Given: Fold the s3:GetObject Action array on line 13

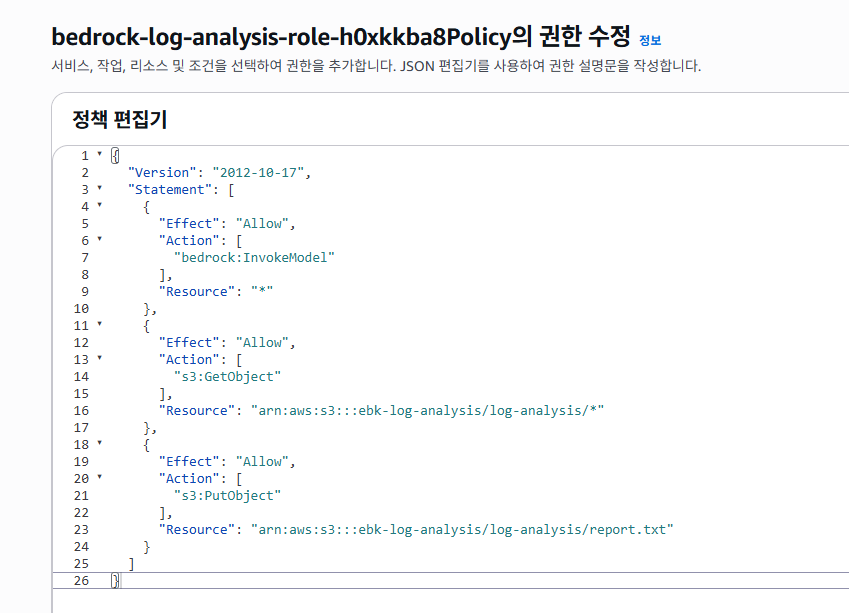Looking at the screenshot, I should click(99, 358).
